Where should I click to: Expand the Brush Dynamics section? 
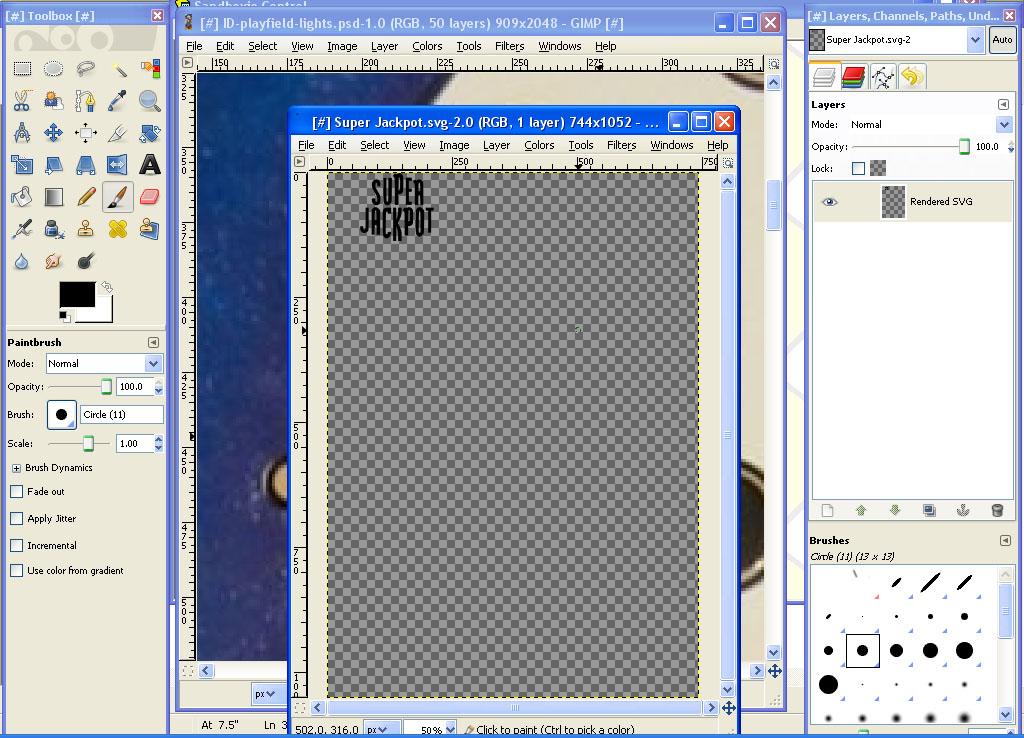coord(16,468)
